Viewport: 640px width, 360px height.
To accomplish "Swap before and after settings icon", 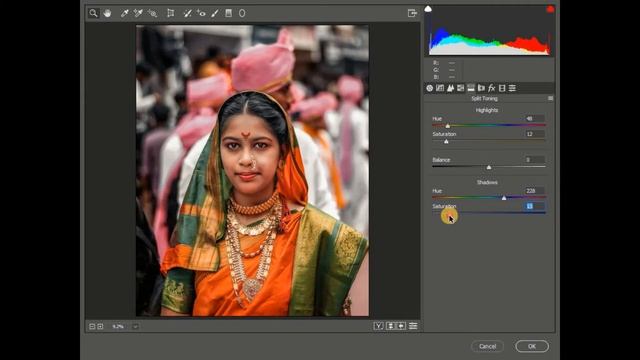I will coord(391,326).
